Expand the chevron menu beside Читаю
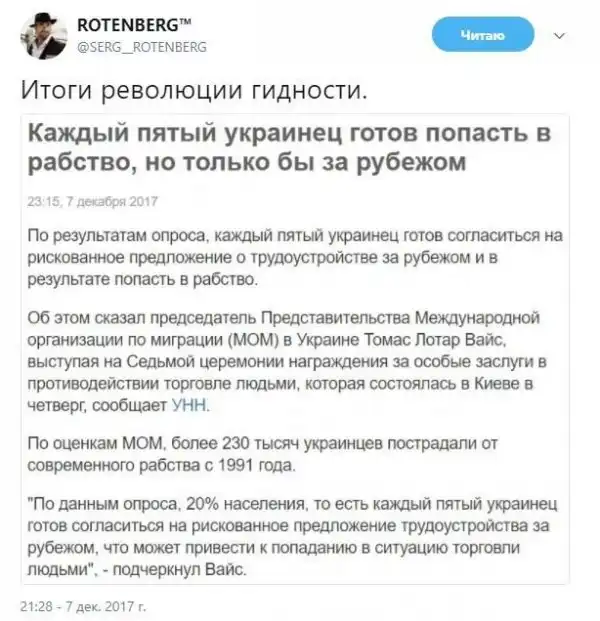Viewport: 600px width, 621px height. (x=558, y=36)
